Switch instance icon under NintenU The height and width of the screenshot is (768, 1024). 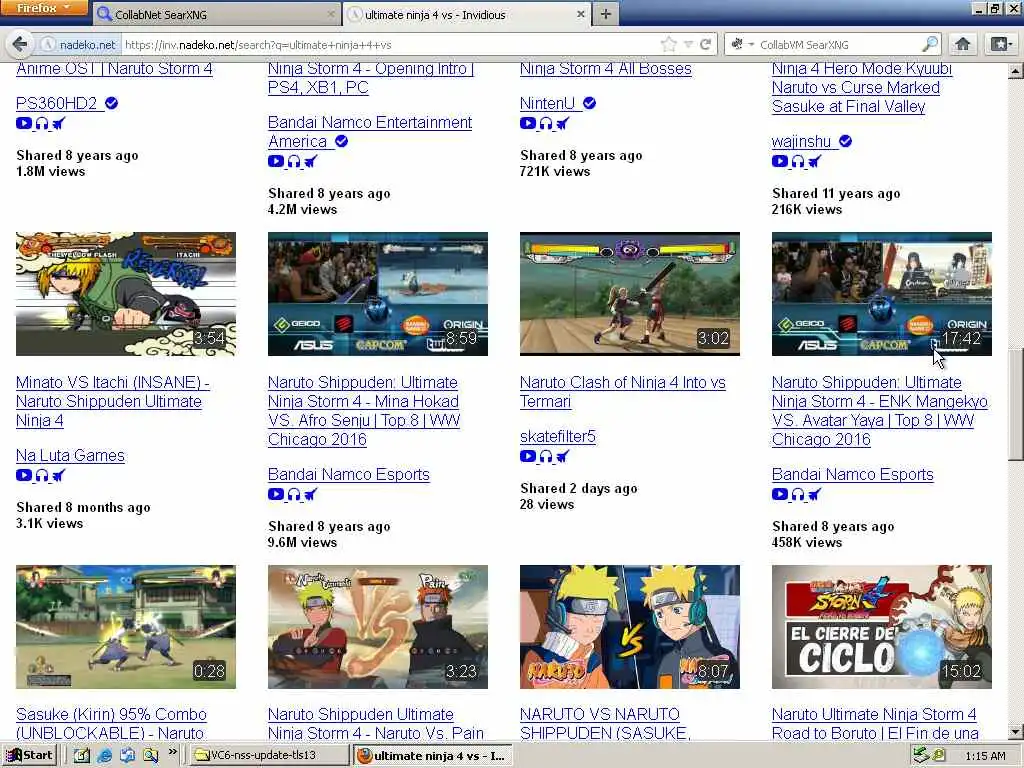click(562, 123)
